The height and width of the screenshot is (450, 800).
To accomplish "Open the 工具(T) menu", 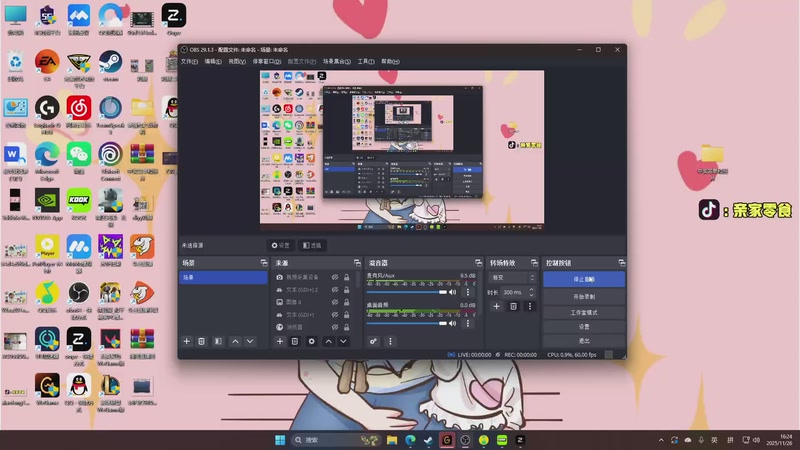I will 366,61.
